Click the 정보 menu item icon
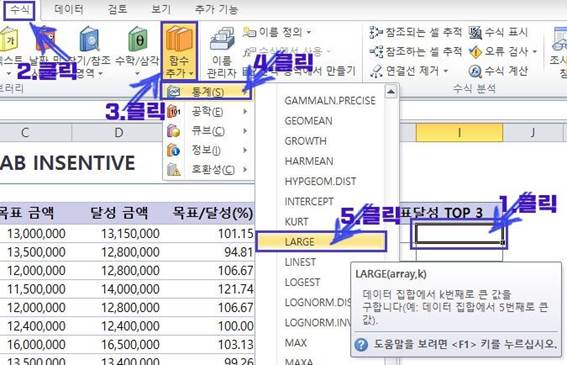This screenshot has width=567, height=365. point(174,150)
